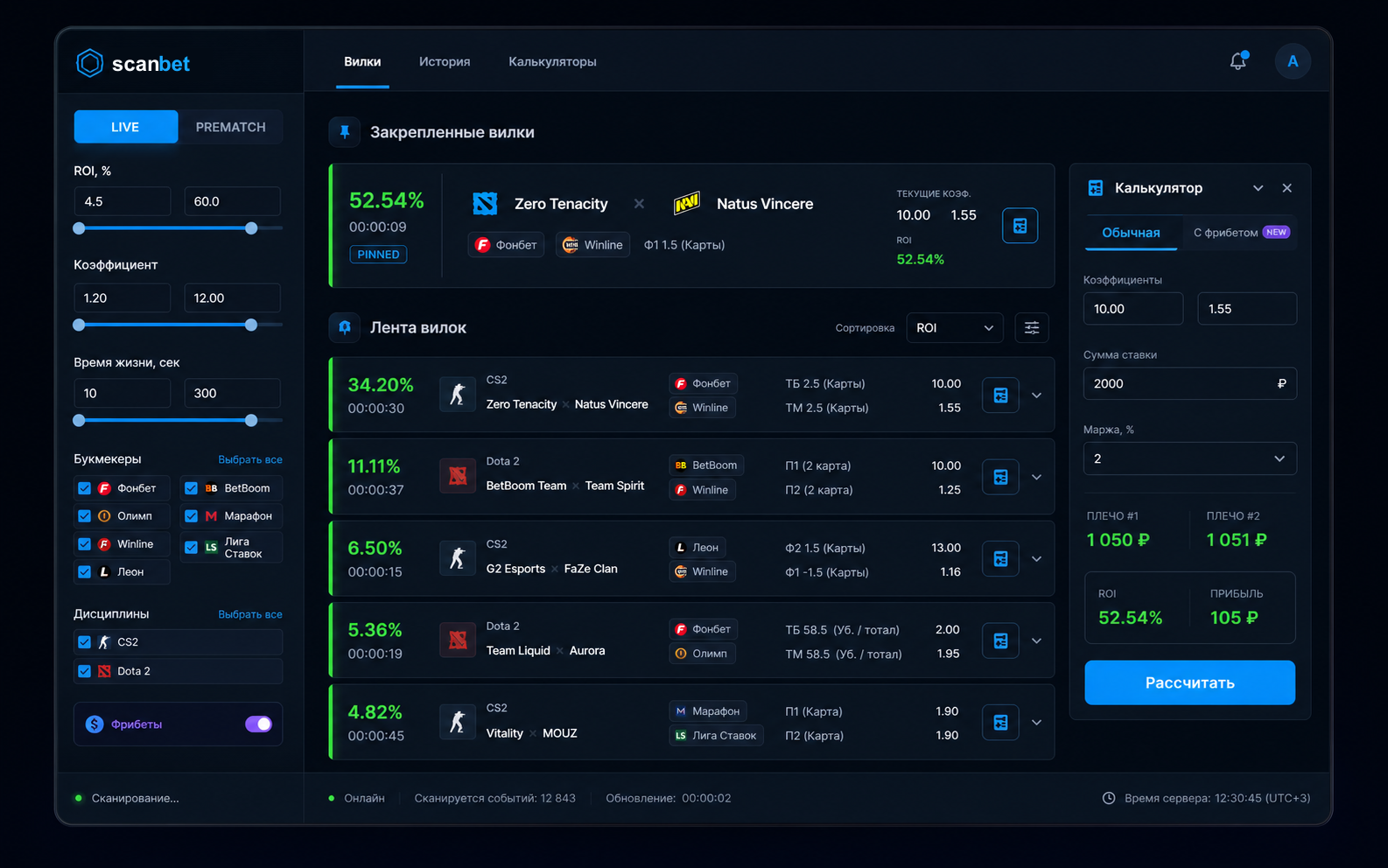The height and width of the screenshot is (868, 1388).
Task: Click the scanbet logo
Action: coord(133,63)
